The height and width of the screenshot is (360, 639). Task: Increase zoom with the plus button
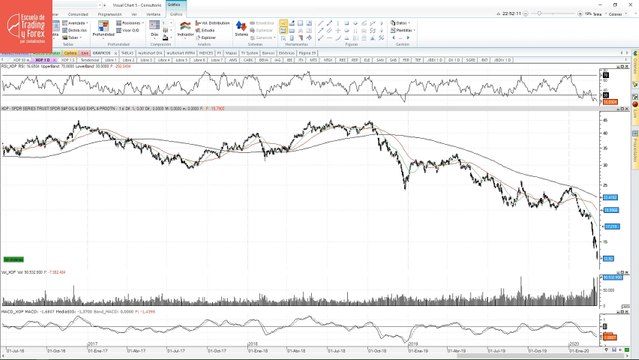(580, 13)
